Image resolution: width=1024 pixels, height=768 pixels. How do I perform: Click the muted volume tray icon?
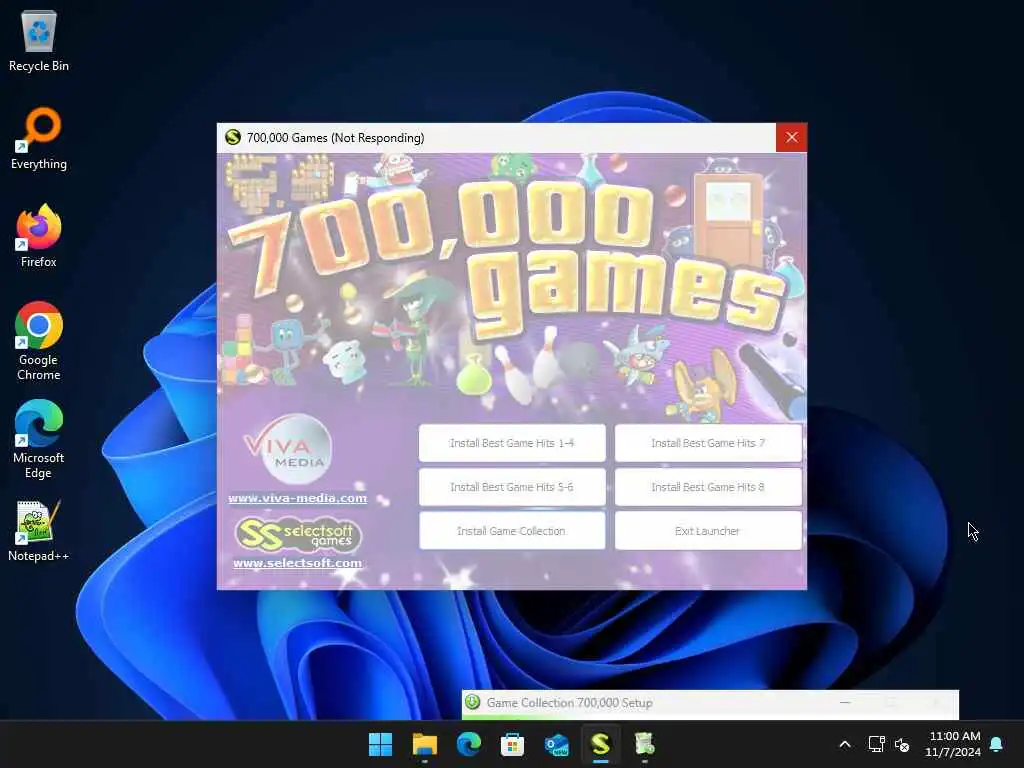pyautogui.click(x=902, y=744)
